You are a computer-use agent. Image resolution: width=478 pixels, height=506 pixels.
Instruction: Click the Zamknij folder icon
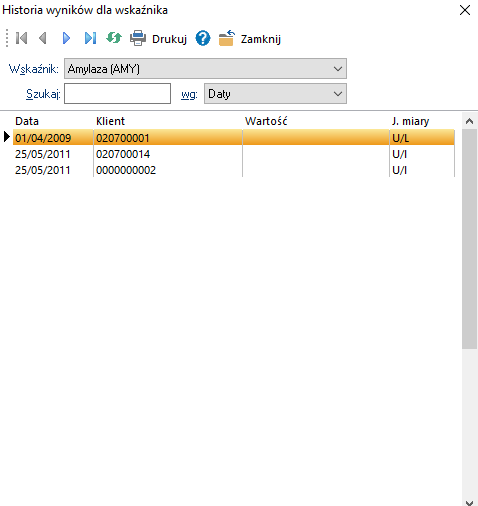(x=227, y=38)
